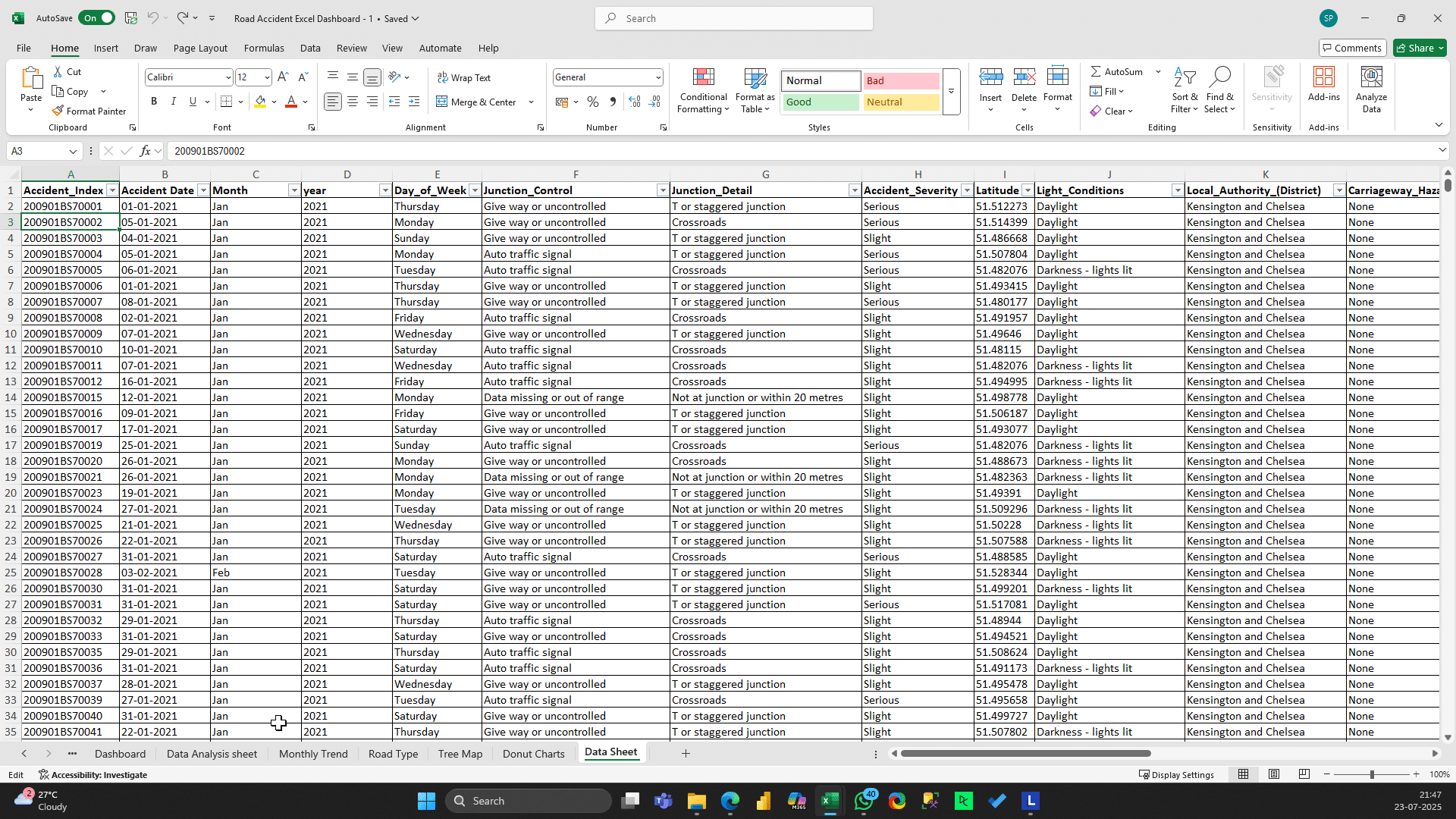Click the Percent Style icon

(x=593, y=102)
